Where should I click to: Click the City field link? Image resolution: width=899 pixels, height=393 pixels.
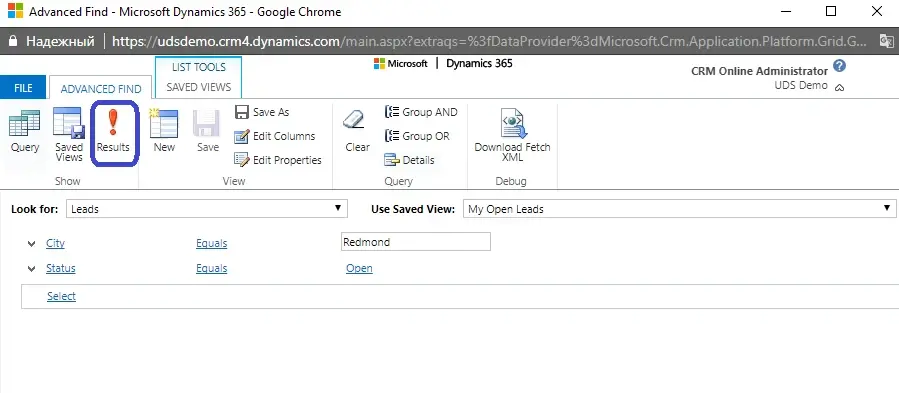coord(56,243)
